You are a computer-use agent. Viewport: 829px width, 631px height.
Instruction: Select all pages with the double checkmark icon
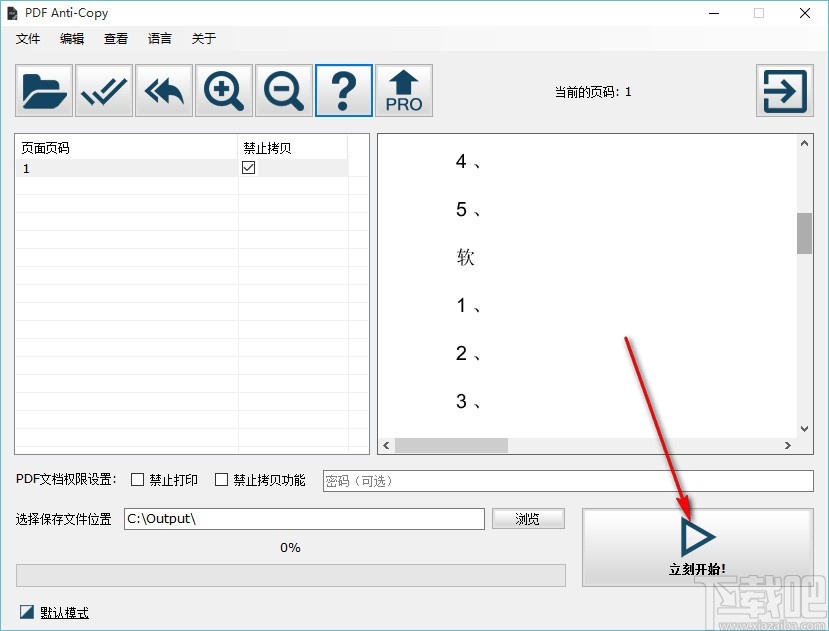(x=103, y=90)
